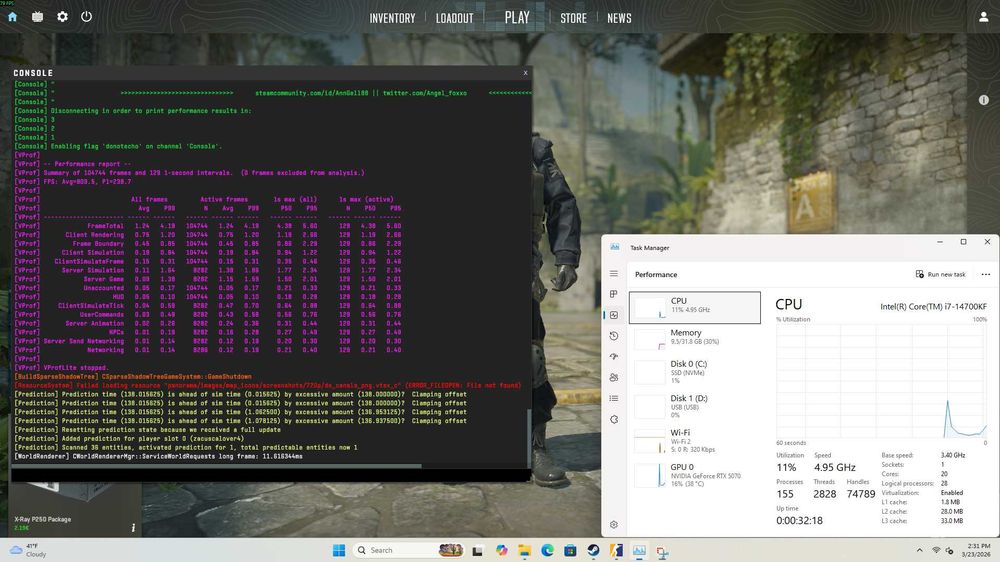
Task: Open Task Manager hamburger navigation menu
Action: 614,274
